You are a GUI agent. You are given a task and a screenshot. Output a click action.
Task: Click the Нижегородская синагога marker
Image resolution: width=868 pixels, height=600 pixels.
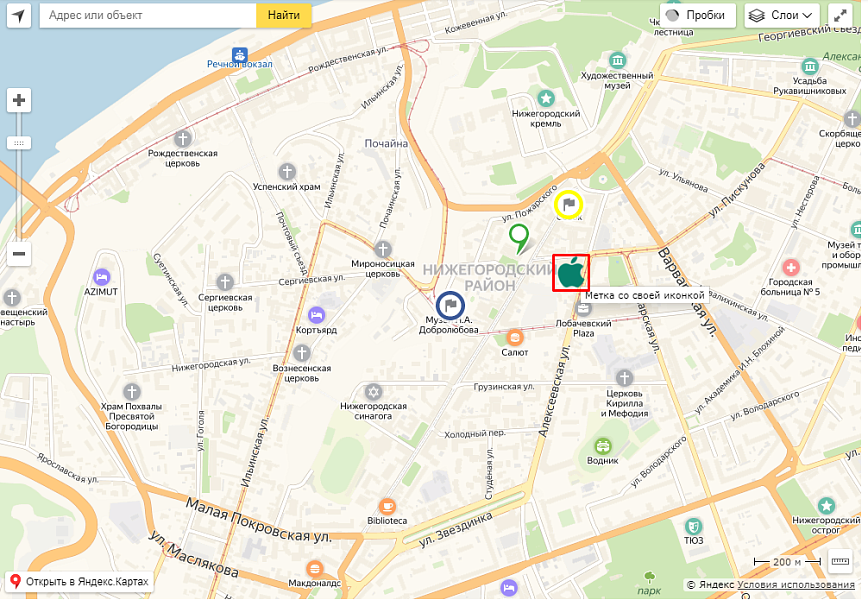tap(374, 392)
